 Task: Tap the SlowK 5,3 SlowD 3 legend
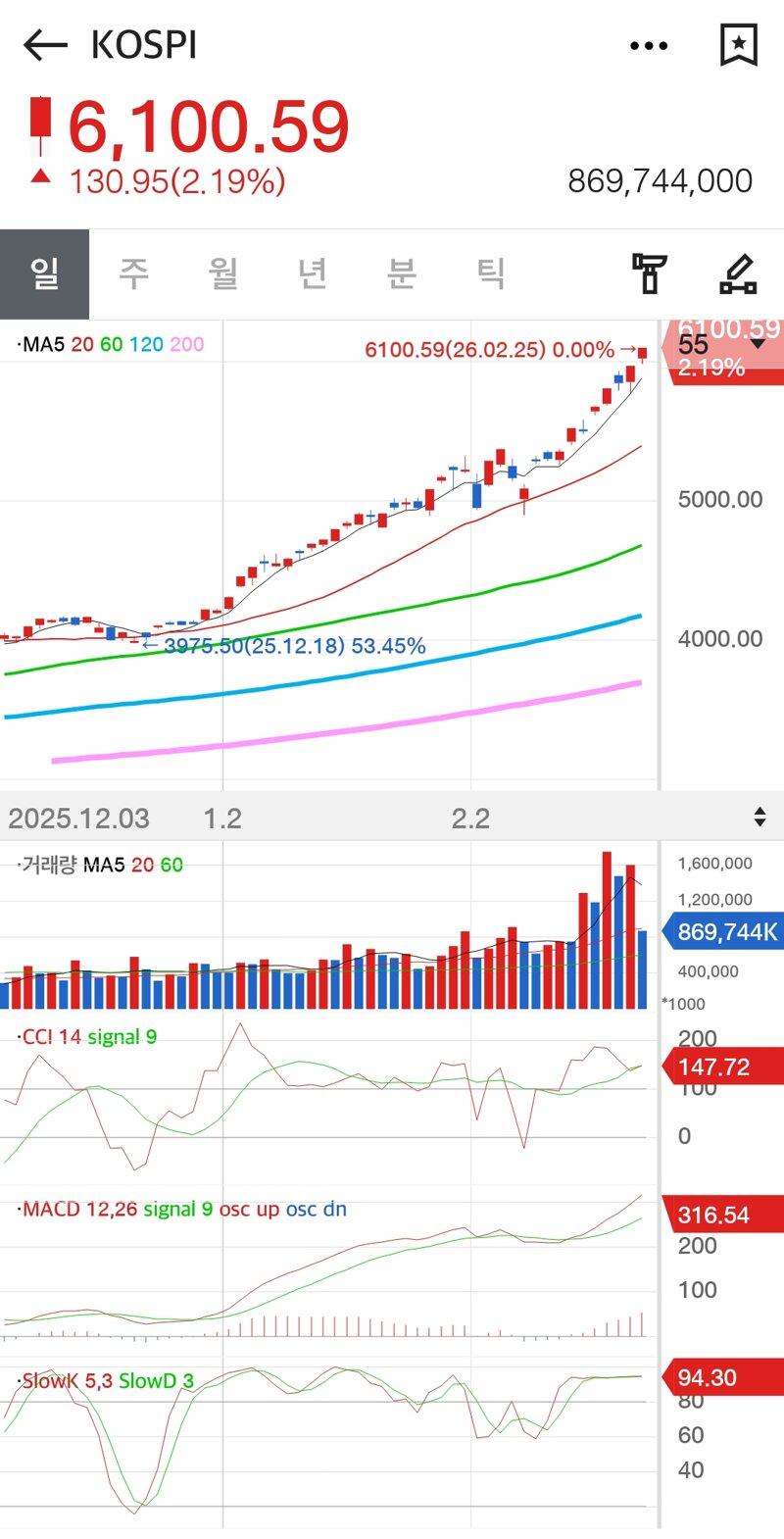coord(107,1381)
